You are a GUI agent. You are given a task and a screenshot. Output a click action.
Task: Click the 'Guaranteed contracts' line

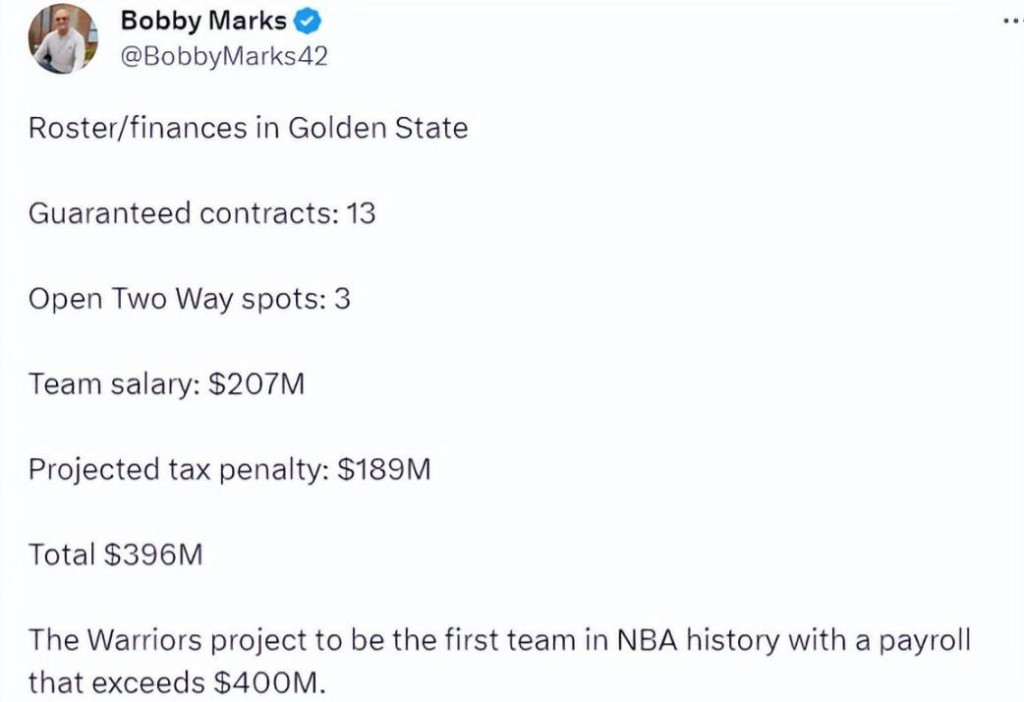pos(202,214)
